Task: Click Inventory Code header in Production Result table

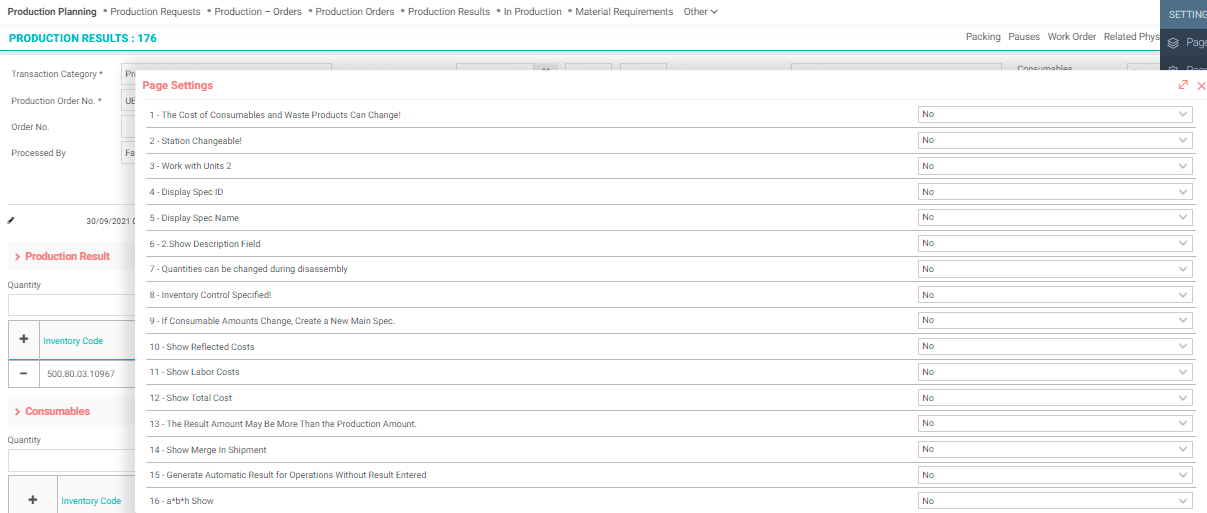Action: tap(73, 341)
